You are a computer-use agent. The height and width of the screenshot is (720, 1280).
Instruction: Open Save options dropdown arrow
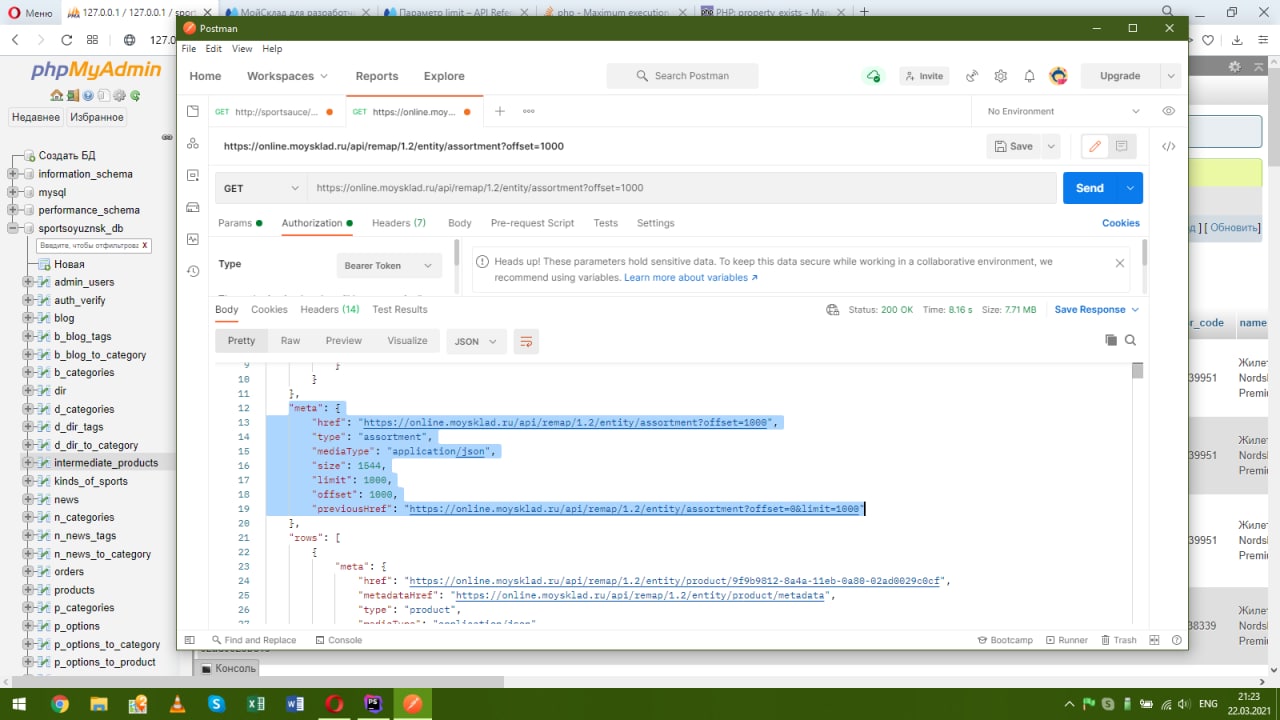tap(1051, 146)
